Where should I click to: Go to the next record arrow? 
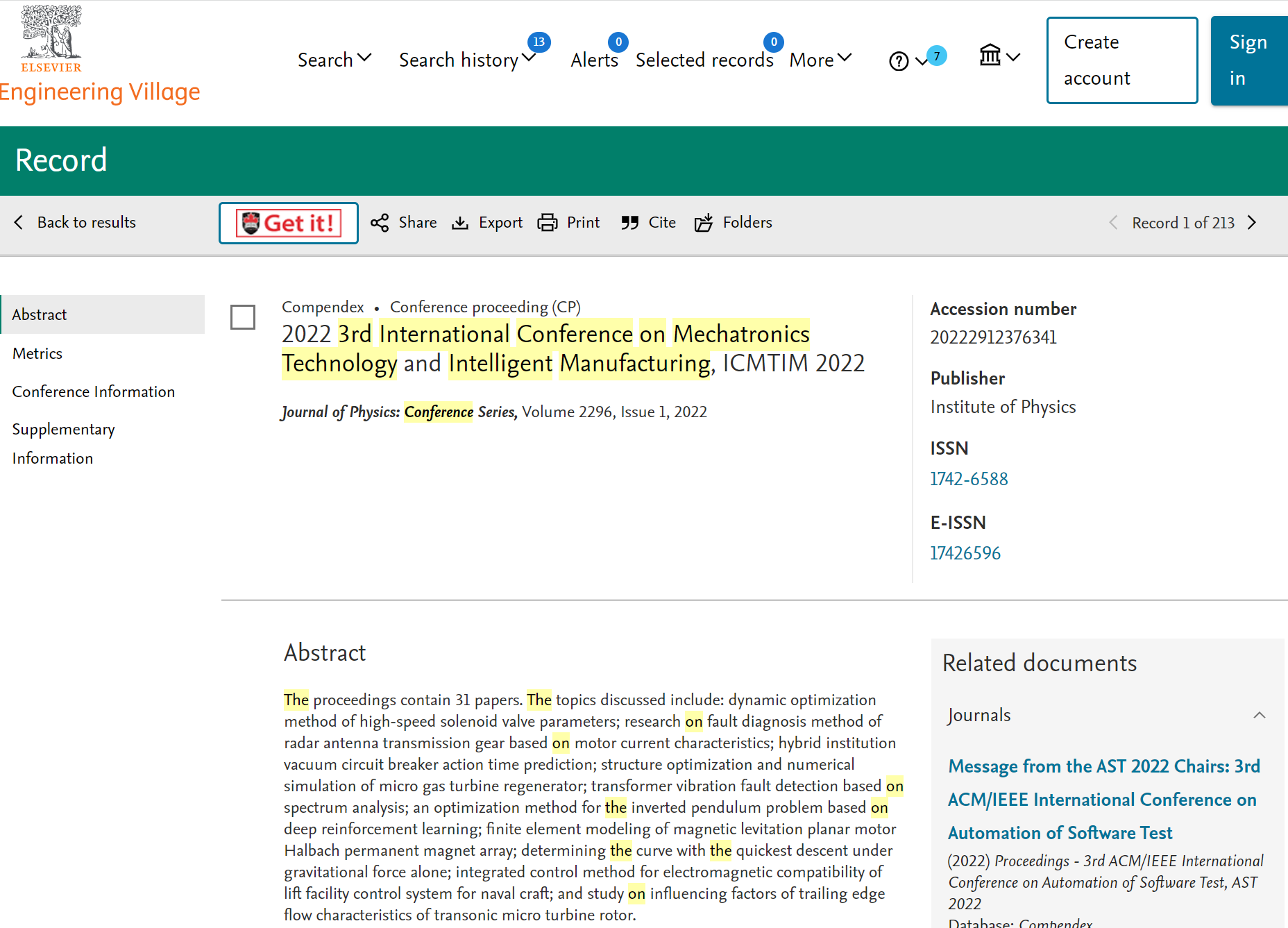coord(1252,222)
